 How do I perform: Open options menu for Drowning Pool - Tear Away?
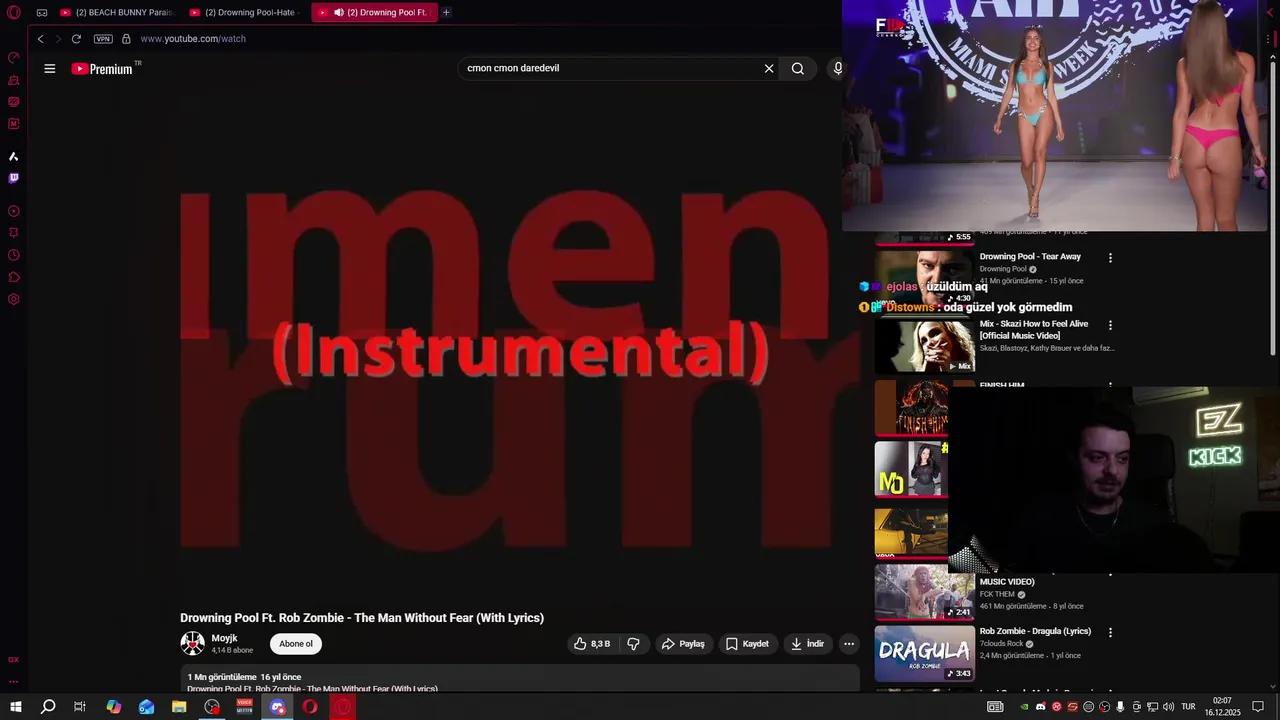(x=1110, y=258)
